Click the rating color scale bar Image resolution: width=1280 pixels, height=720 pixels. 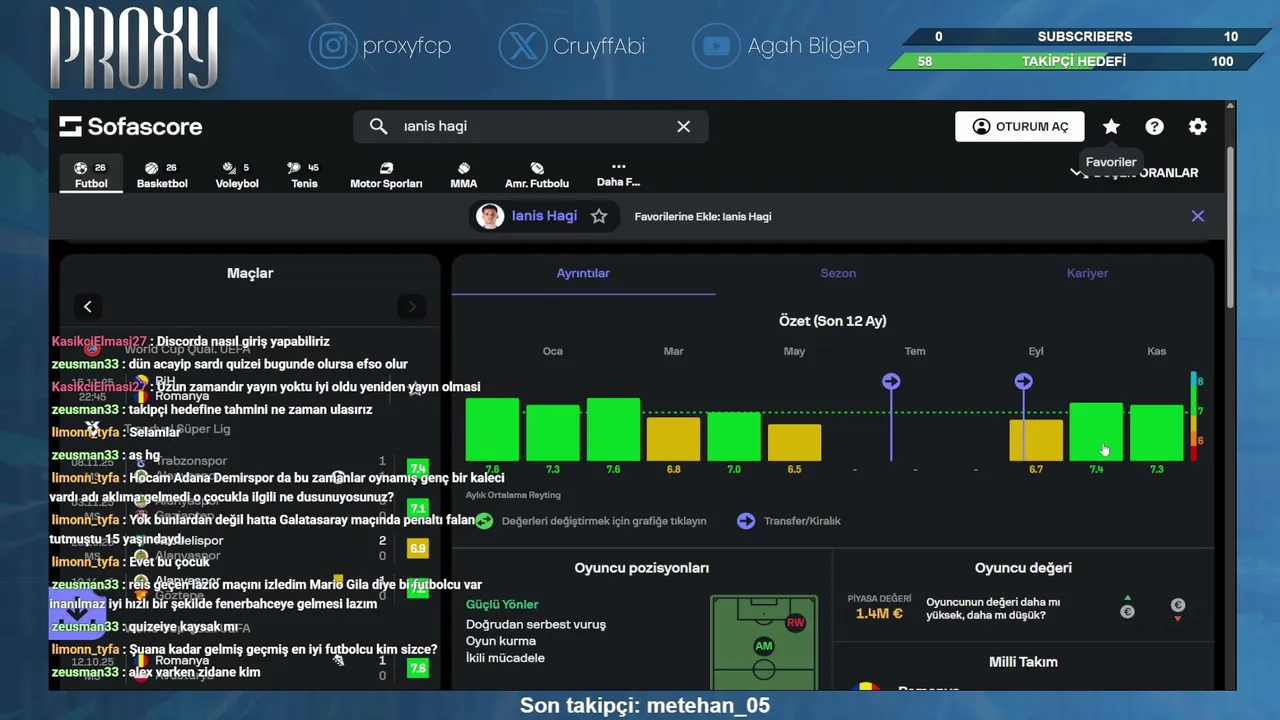pyautogui.click(x=1192, y=416)
